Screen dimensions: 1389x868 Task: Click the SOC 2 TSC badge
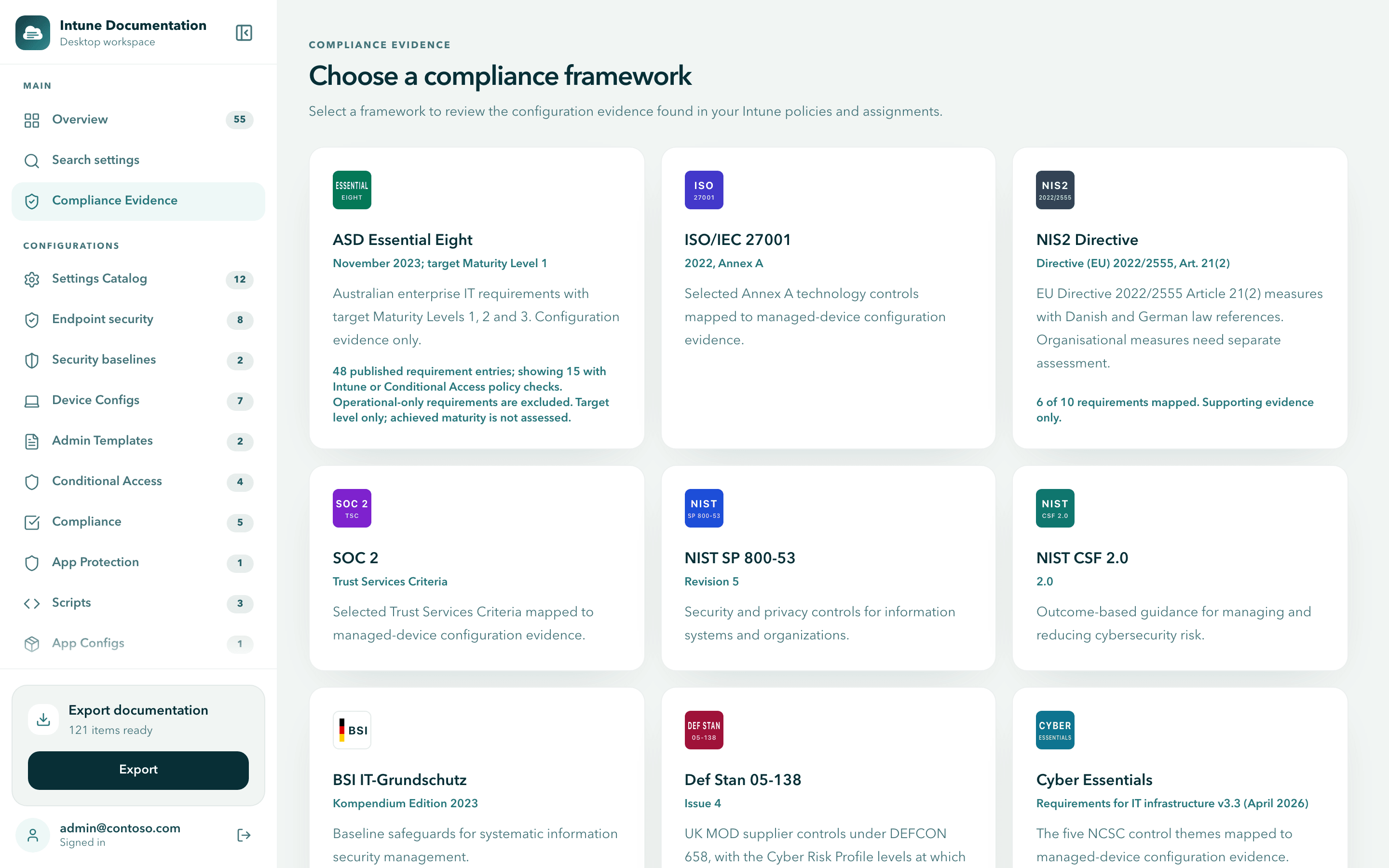click(352, 508)
